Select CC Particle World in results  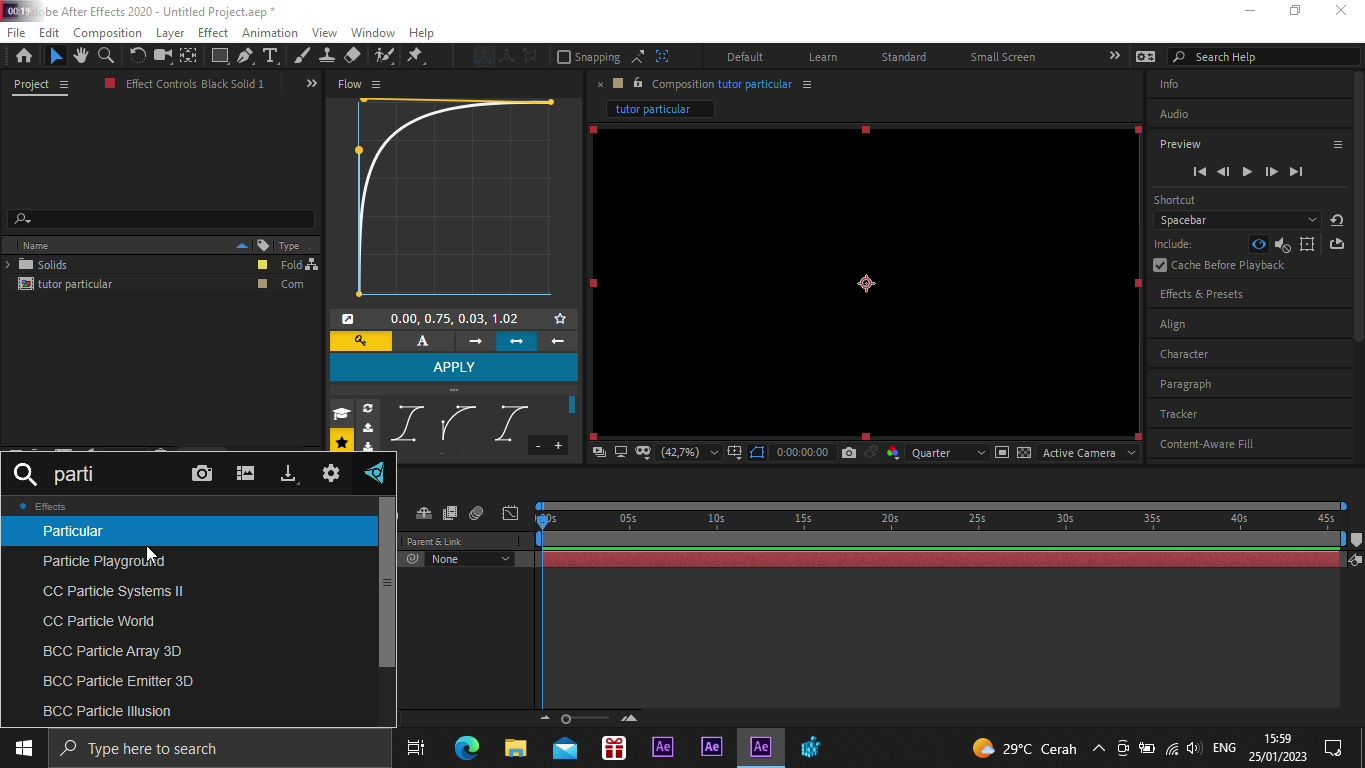coord(189,621)
